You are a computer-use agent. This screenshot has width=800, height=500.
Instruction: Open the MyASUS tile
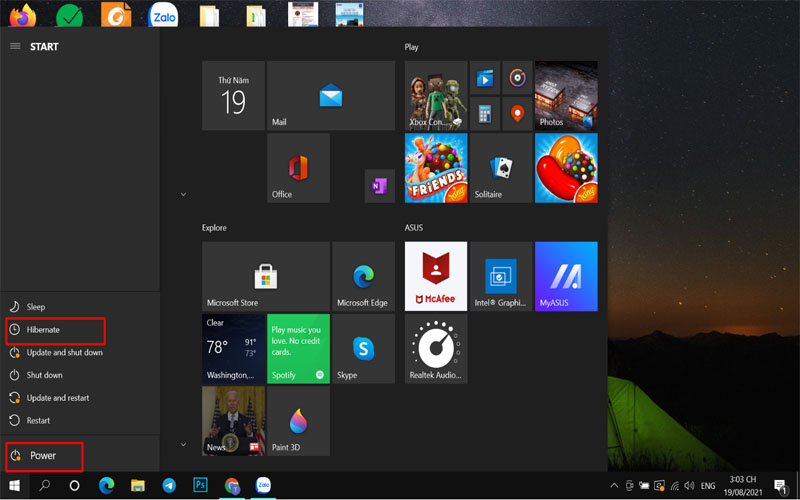point(566,276)
